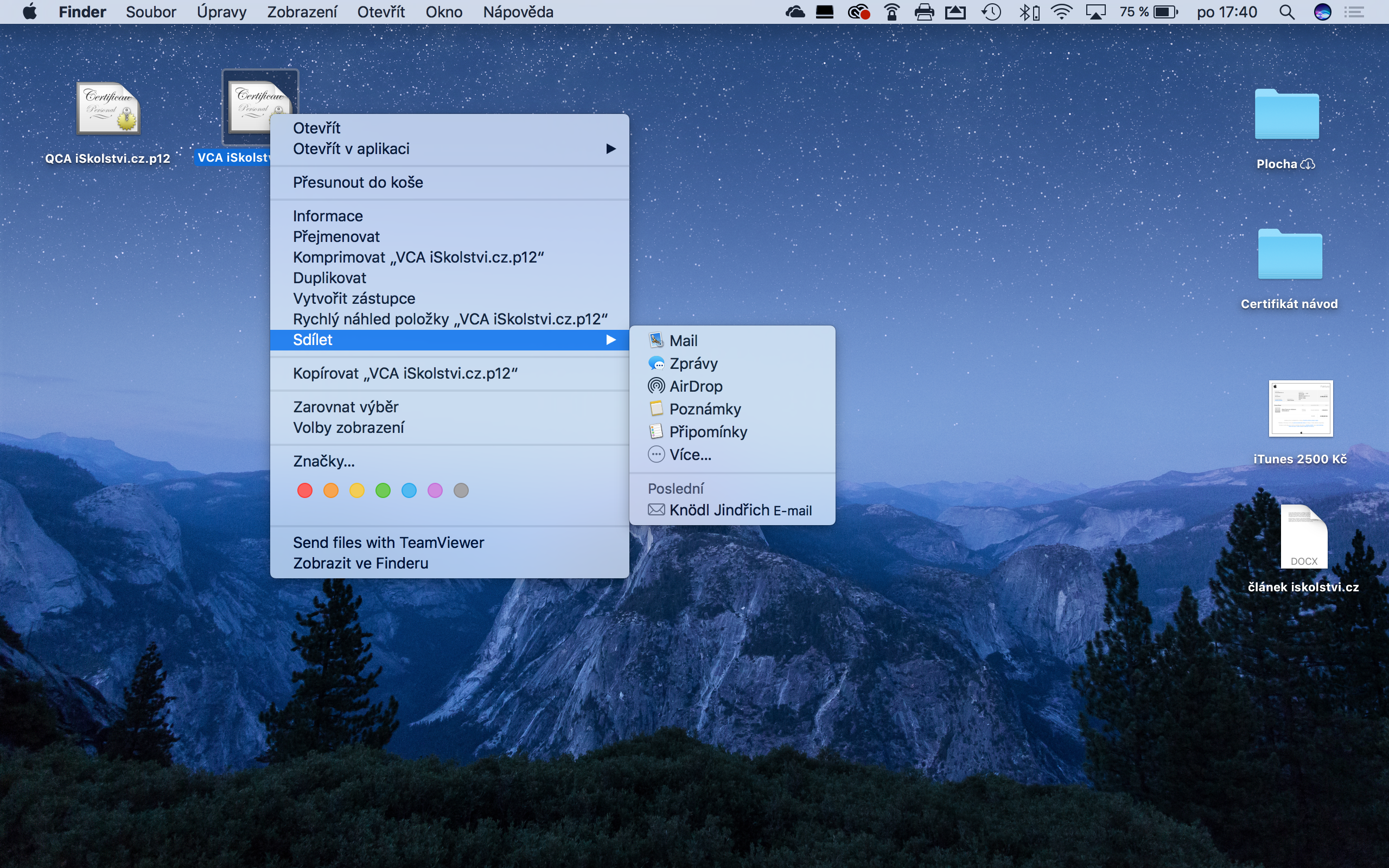The height and width of the screenshot is (868, 1389).
Task: Click the AirPlay display icon in menu bar
Action: tap(1095, 12)
